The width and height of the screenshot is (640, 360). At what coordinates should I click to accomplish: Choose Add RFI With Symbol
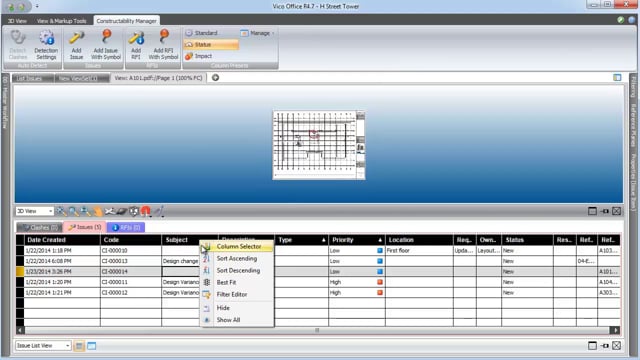pyautogui.click(x=163, y=45)
